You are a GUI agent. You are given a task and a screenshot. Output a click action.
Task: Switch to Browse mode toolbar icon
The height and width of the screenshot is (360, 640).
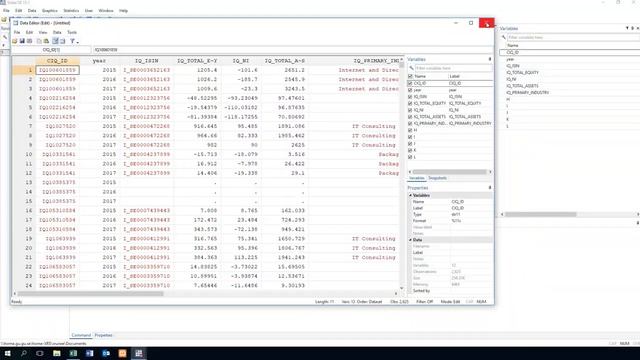coord(62,41)
